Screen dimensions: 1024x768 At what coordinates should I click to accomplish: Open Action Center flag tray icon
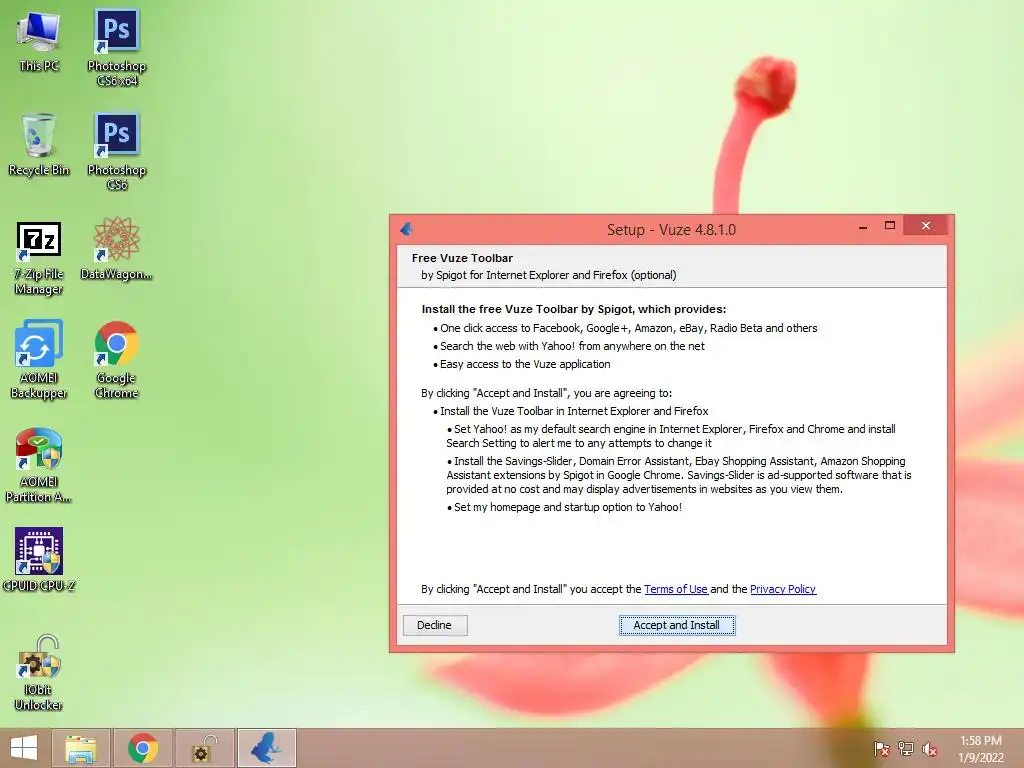click(881, 749)
